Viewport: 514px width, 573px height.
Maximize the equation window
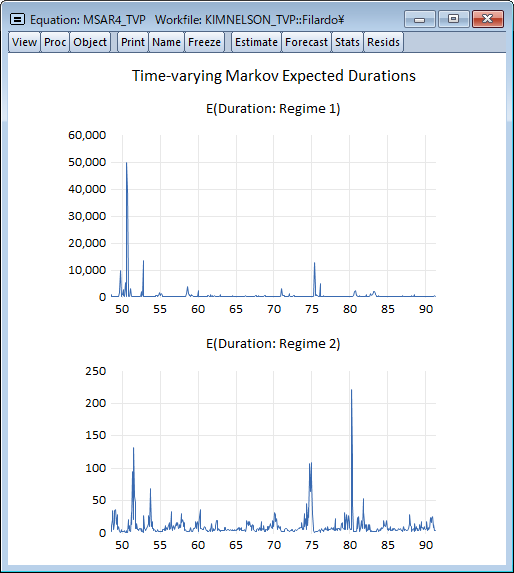tap(453, 19)
